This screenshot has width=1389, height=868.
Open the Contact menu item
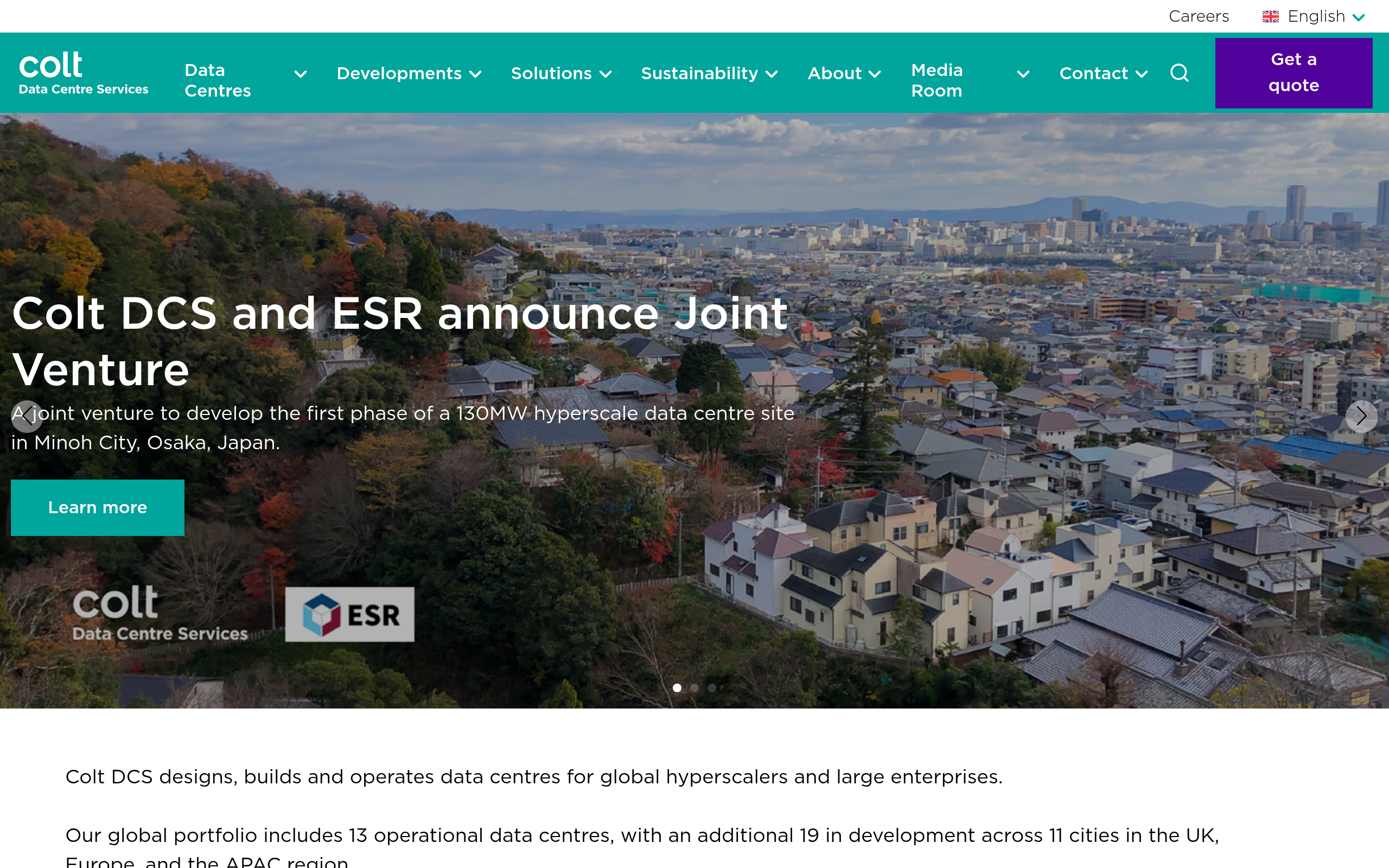point(1093,73)
